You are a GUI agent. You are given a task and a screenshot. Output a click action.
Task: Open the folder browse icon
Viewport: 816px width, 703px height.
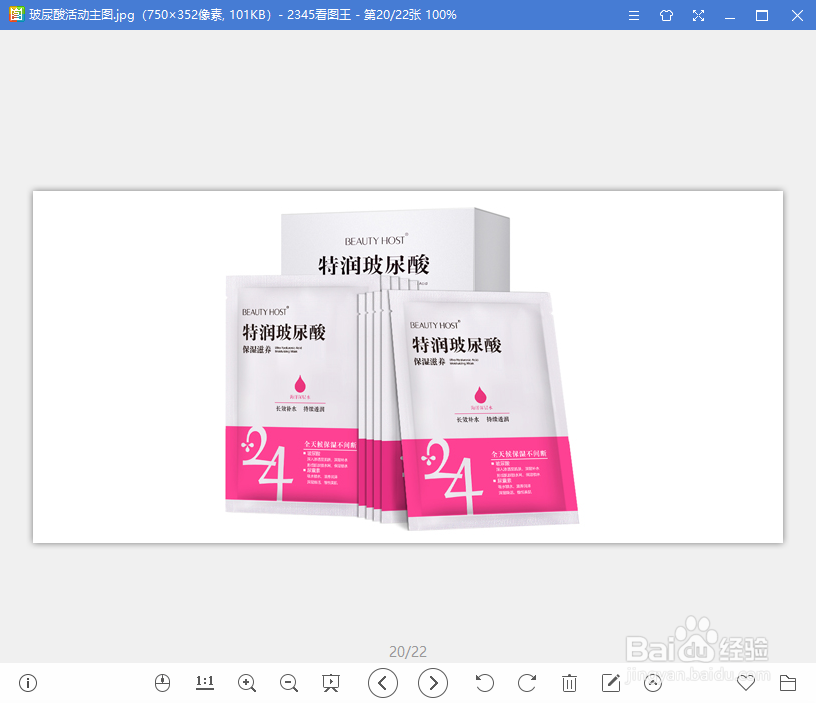point(788,683)
